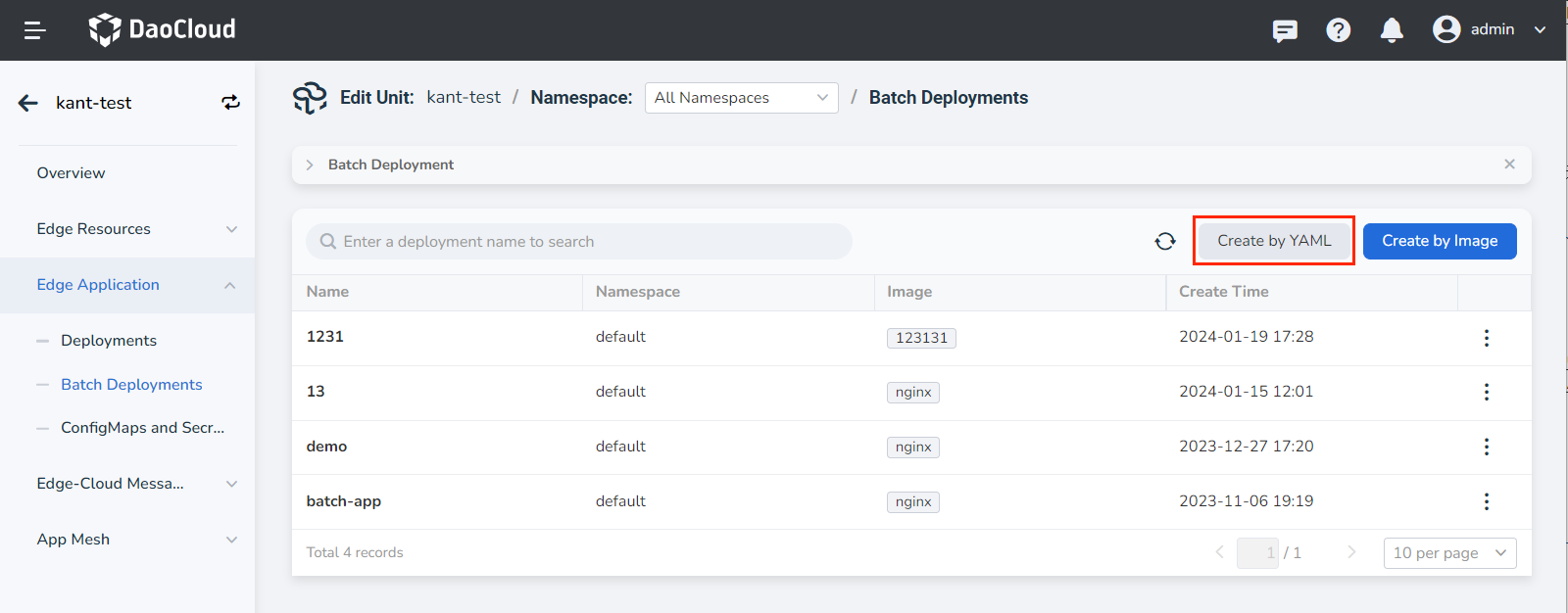
Task: Refresh the batch deployment list
Action: 1164,241
